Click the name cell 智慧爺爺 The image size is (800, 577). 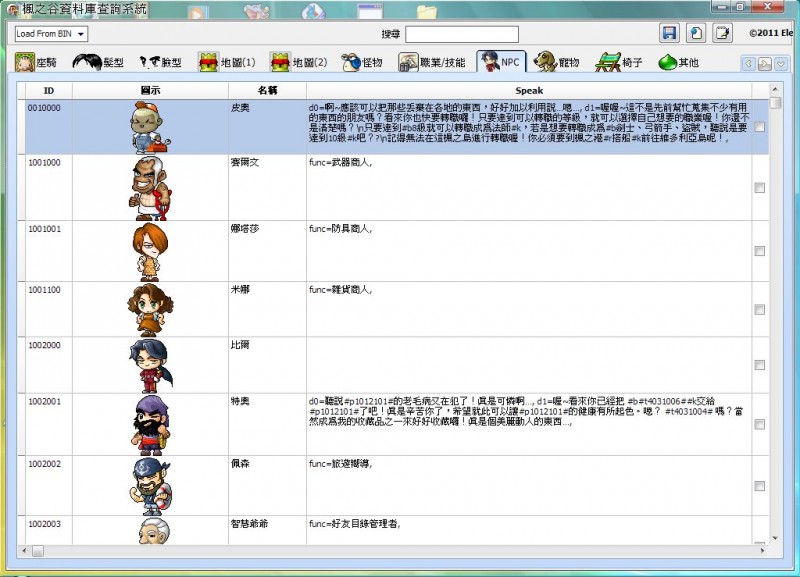267,531
